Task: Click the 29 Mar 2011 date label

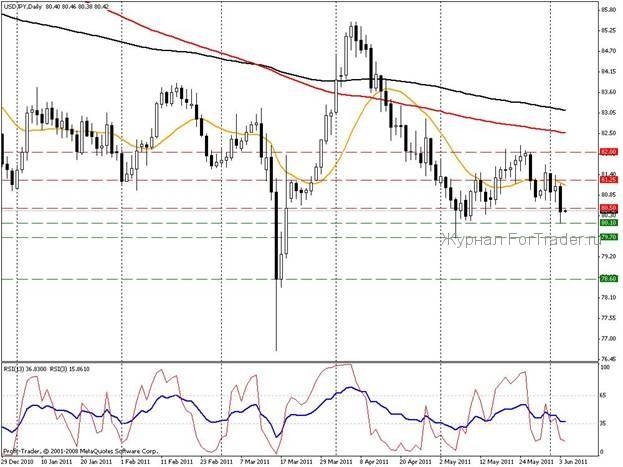Action: click(x=337, y=462)
